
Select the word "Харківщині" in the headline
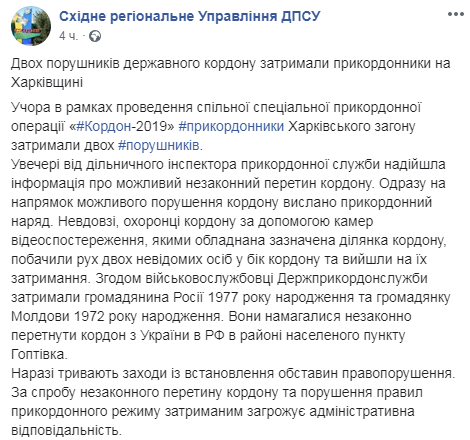pos(47,82)
